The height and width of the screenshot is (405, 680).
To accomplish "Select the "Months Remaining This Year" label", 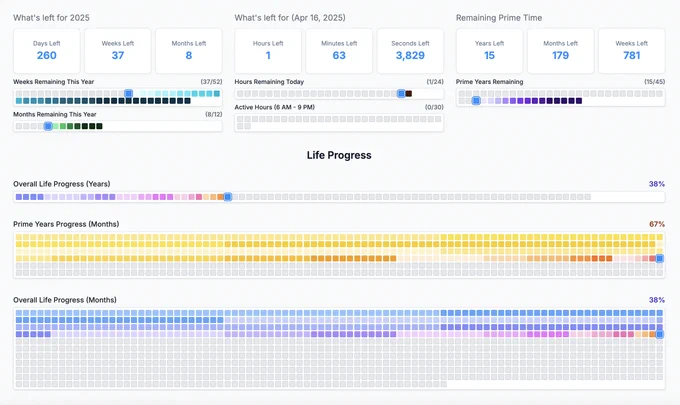I will coord(55,114).
